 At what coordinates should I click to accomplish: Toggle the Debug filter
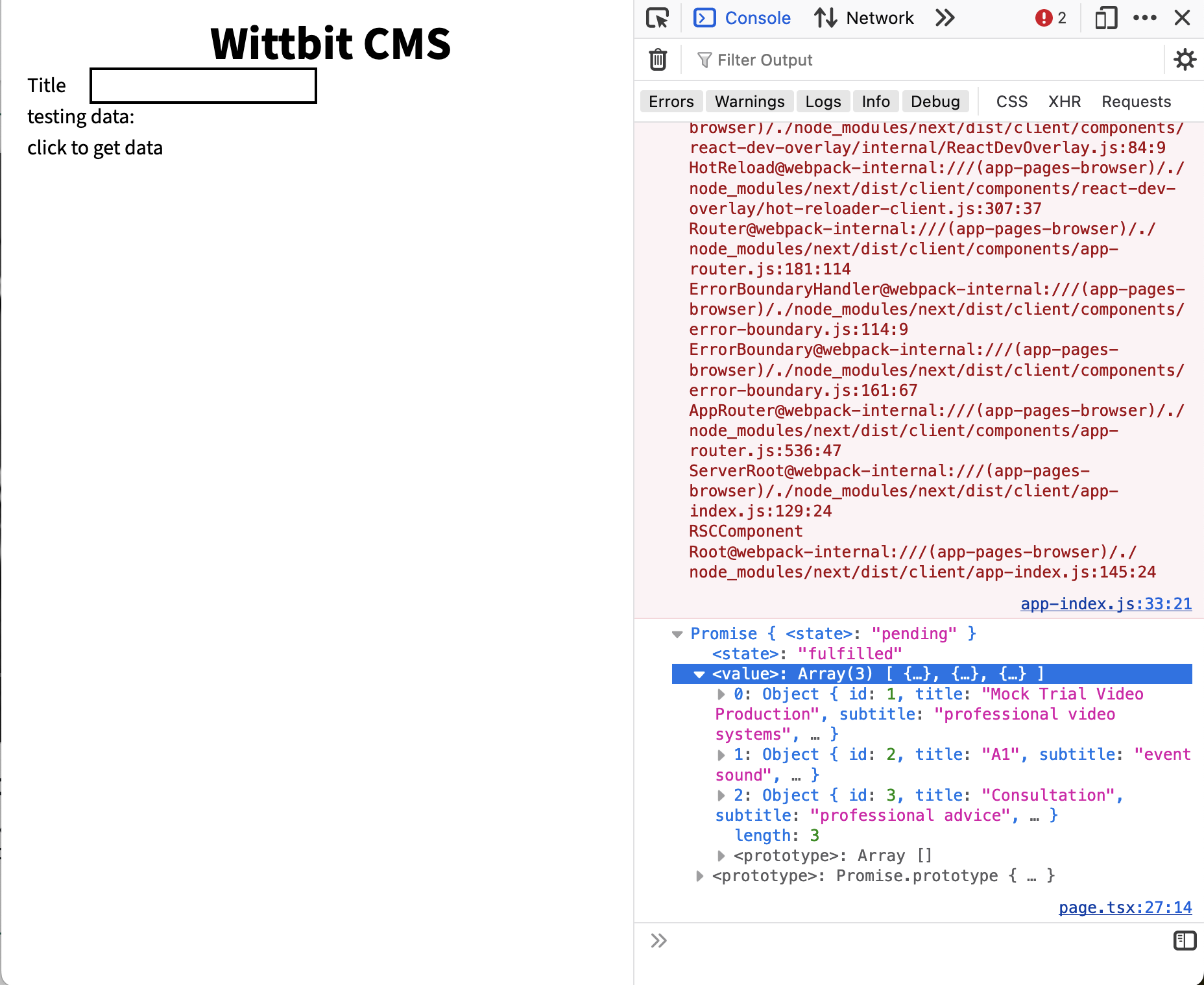click(935, 102)
